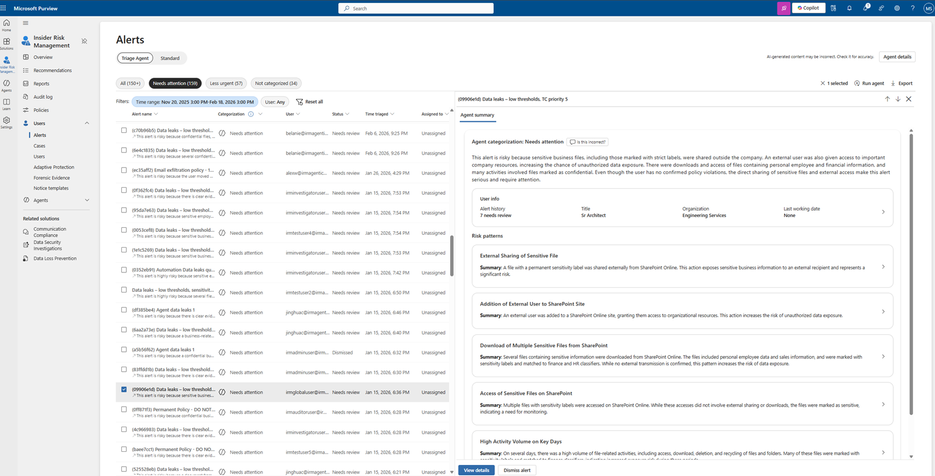Image resolution: width=935 pixels, height=476 pixels.
Task: Select checkbox for alert (0f362fc4)
Action: (124, 190)
